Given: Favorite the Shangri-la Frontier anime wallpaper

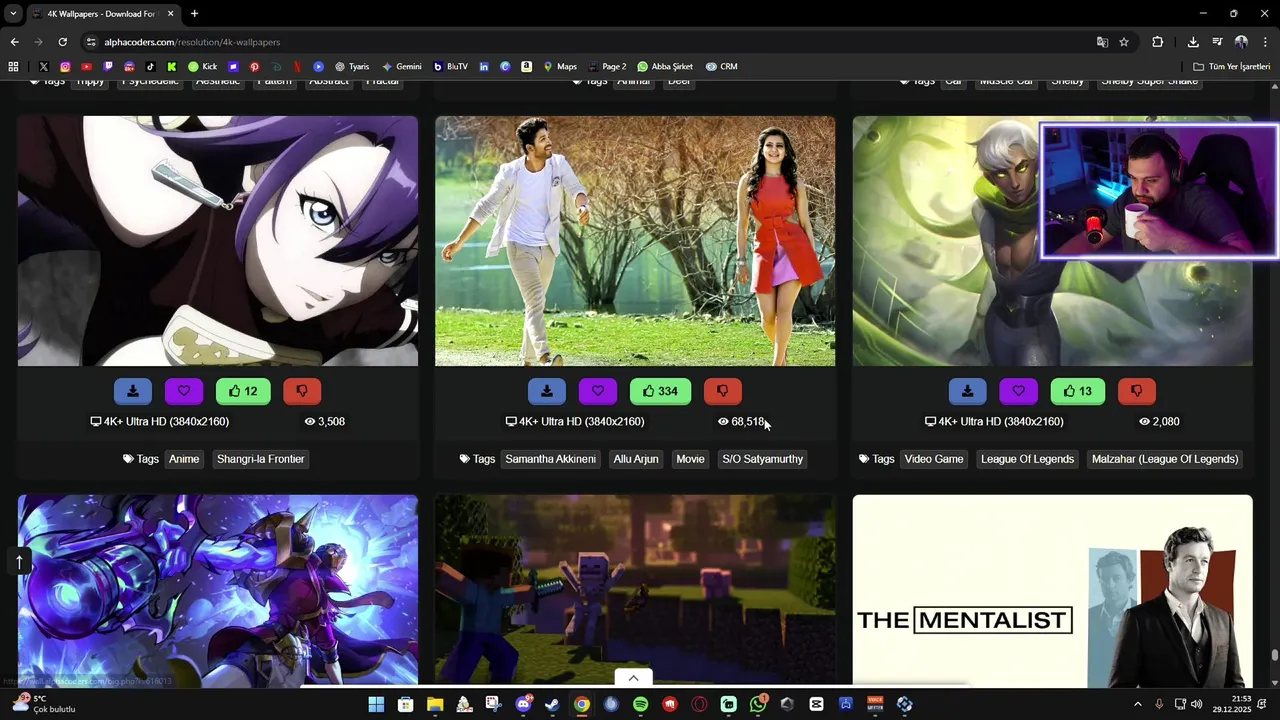Looking at the screenshot, I should (x=184, y=391).
